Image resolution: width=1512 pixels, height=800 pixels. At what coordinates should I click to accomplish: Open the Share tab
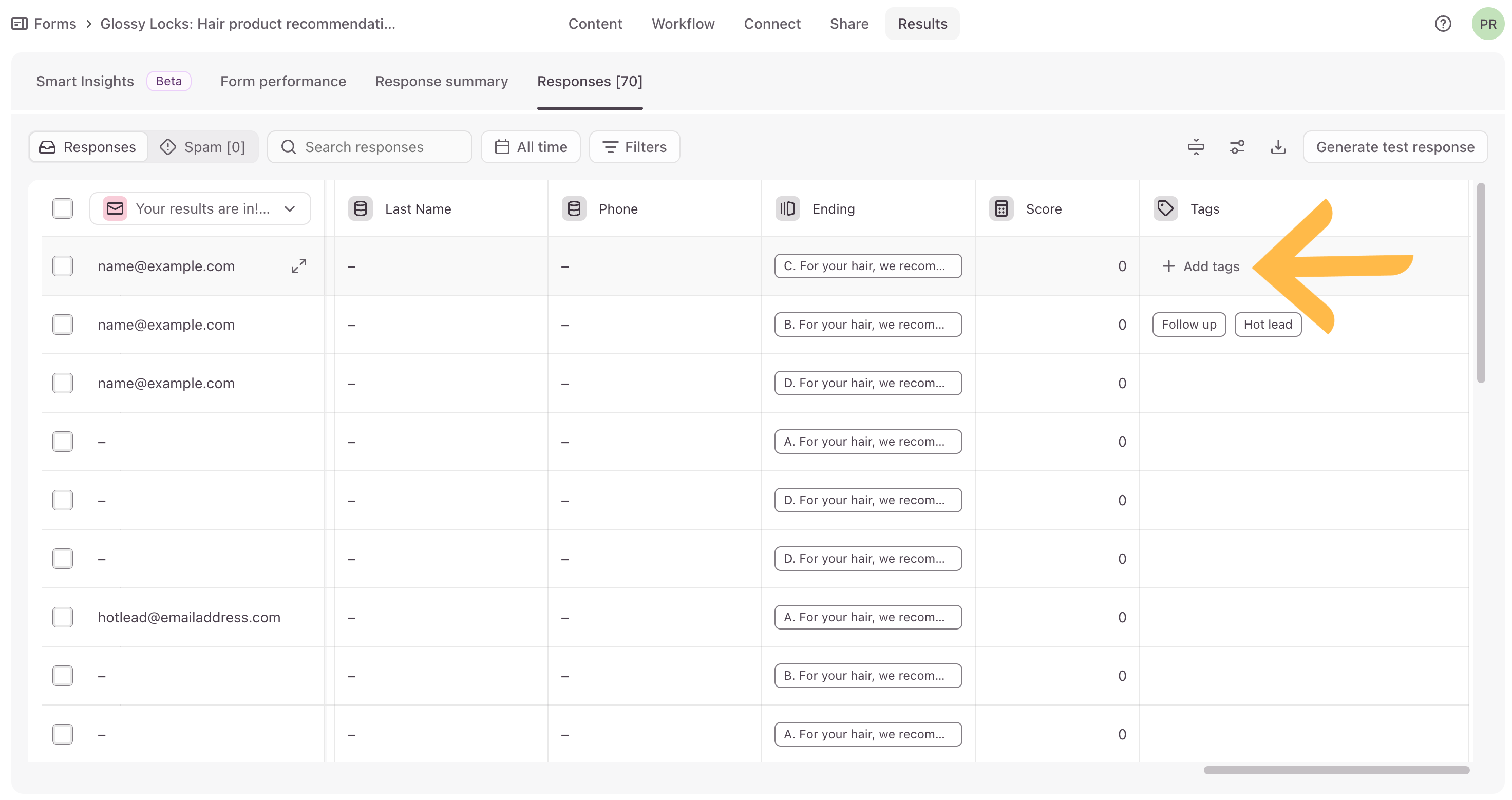[x=849, y=24]
